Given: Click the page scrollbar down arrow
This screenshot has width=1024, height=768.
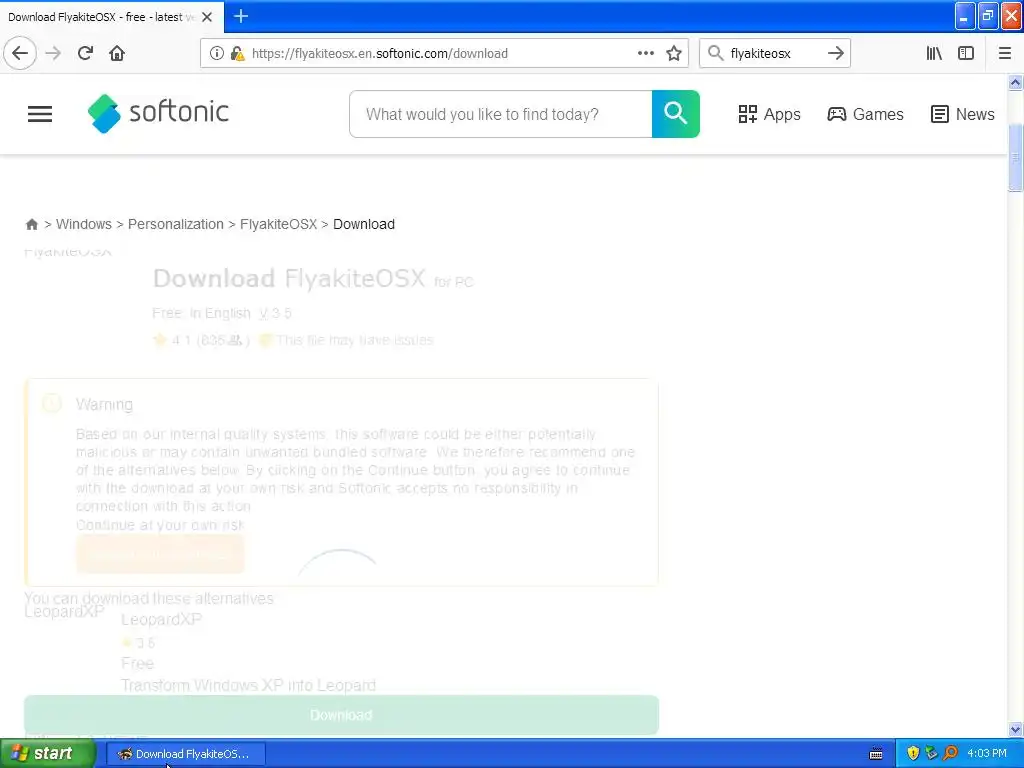Looking at the screenshot, I should pyautogui.click(x=1015, y=729).
